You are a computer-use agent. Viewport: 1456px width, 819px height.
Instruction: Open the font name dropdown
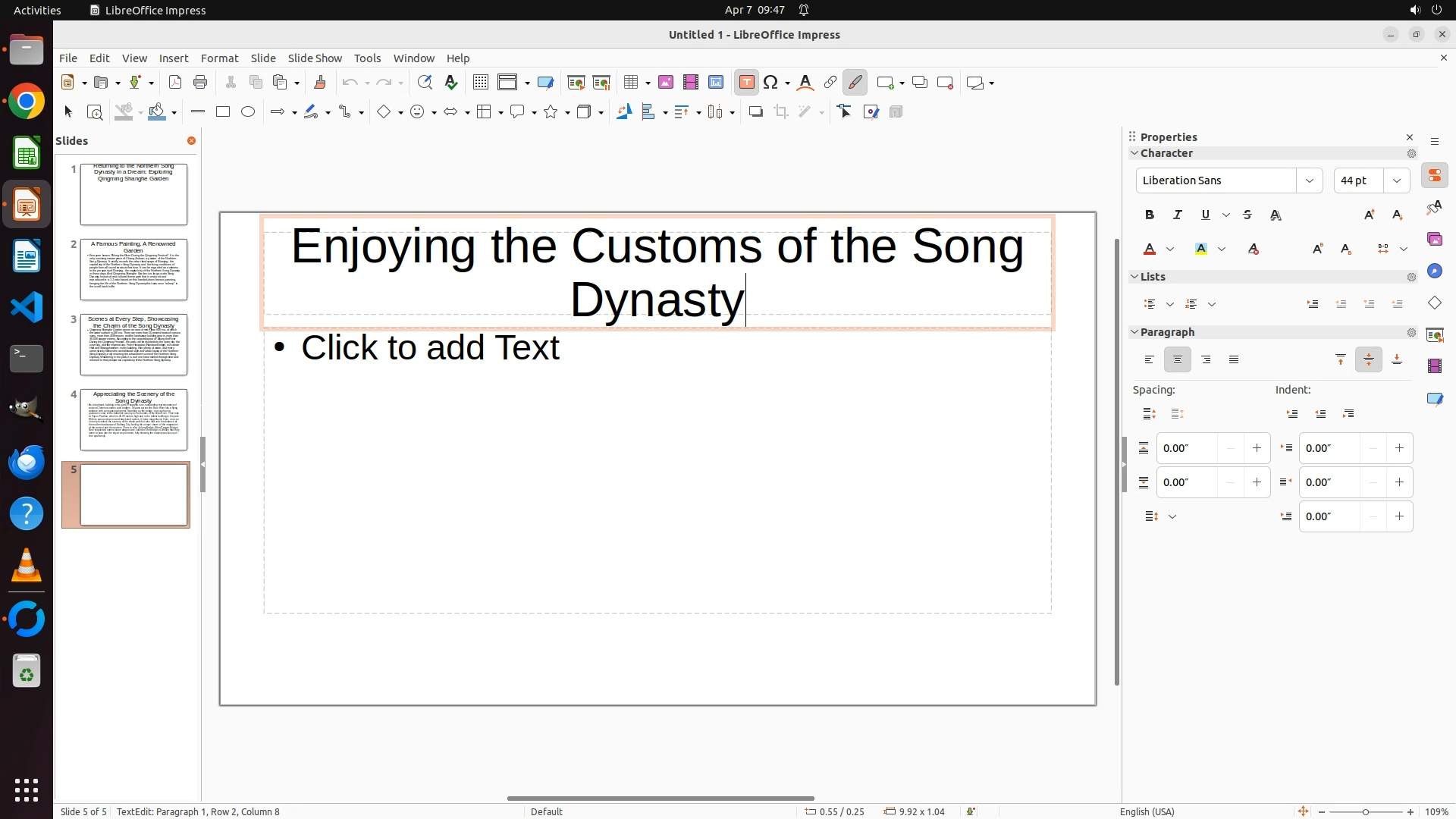click(x=1309, y=180)
